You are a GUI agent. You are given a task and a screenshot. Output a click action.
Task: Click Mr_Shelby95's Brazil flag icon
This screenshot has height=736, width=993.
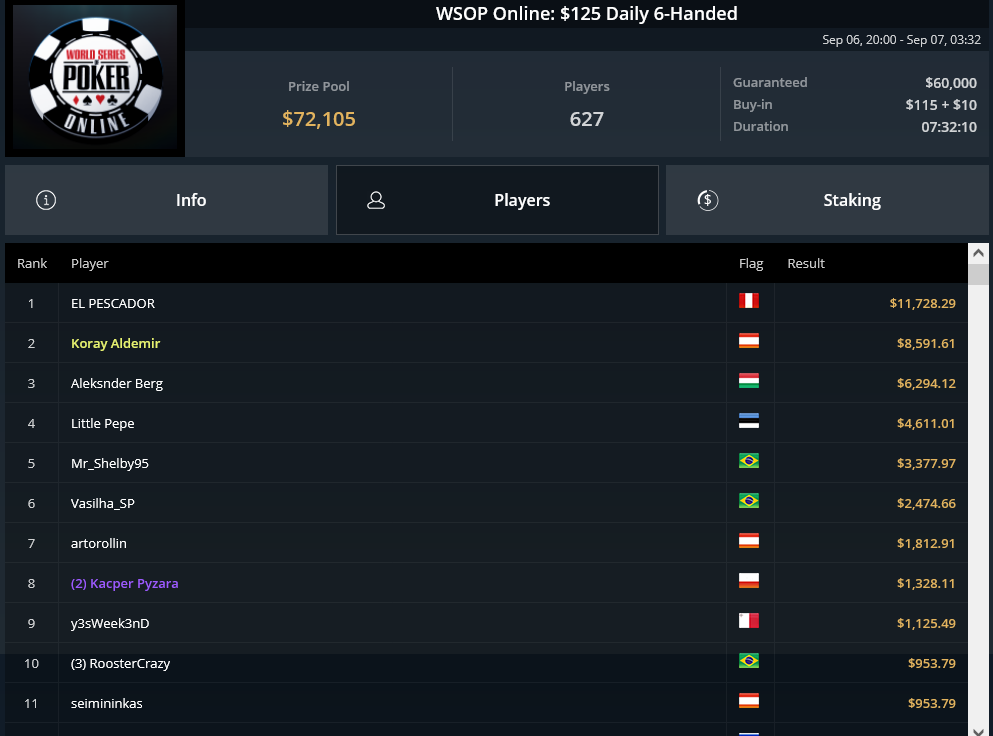749,460
